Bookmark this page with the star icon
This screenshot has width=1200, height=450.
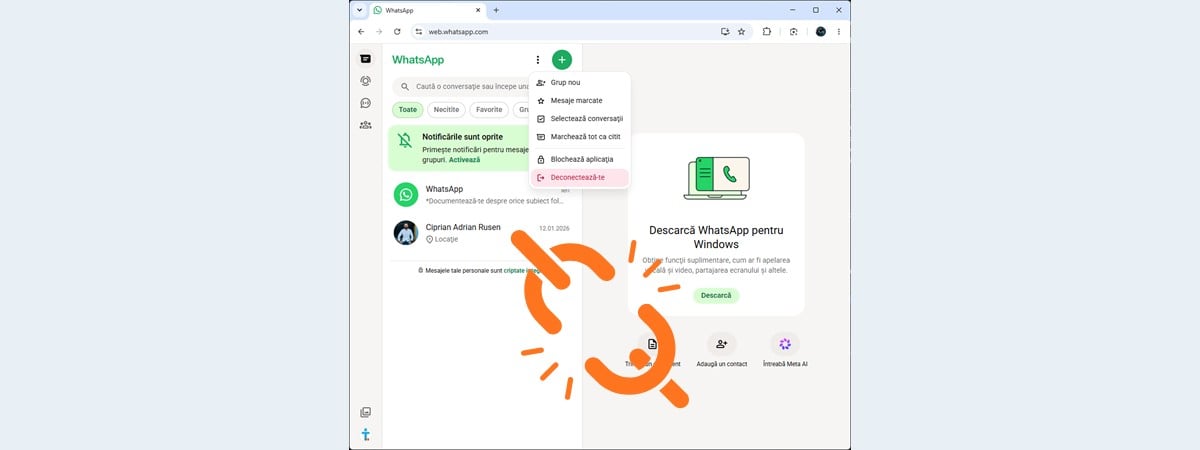[741, 32]
